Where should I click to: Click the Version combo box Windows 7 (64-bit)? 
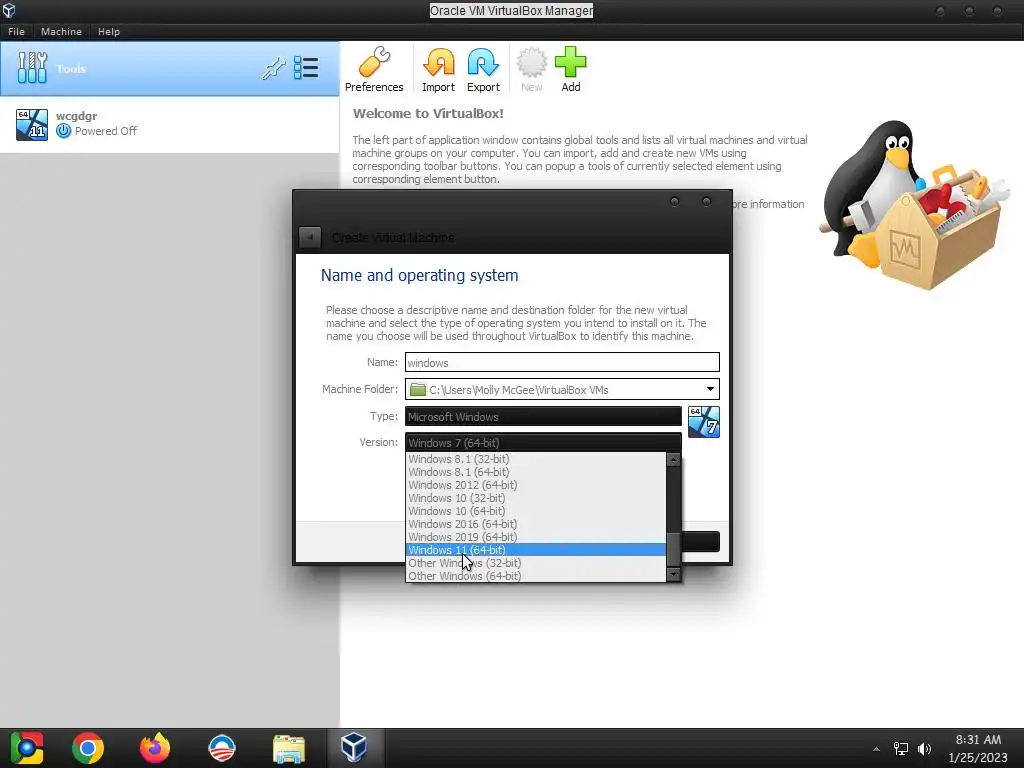coord(543,443)
